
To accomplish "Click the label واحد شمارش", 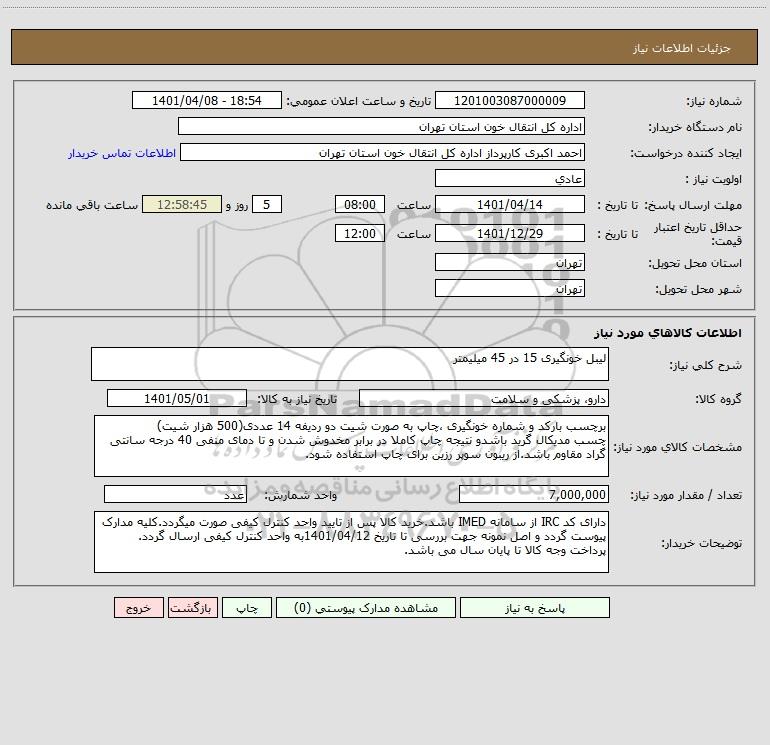I will 302,496.
